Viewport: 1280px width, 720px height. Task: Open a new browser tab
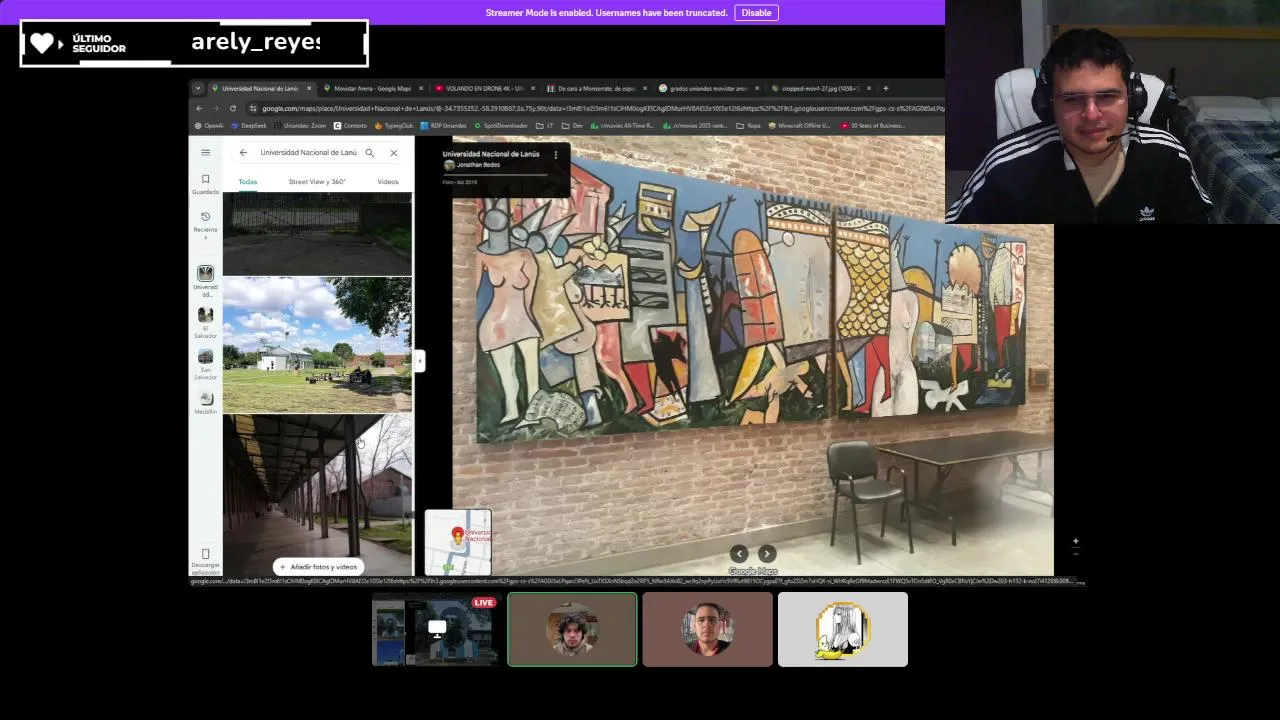[885, 88]
